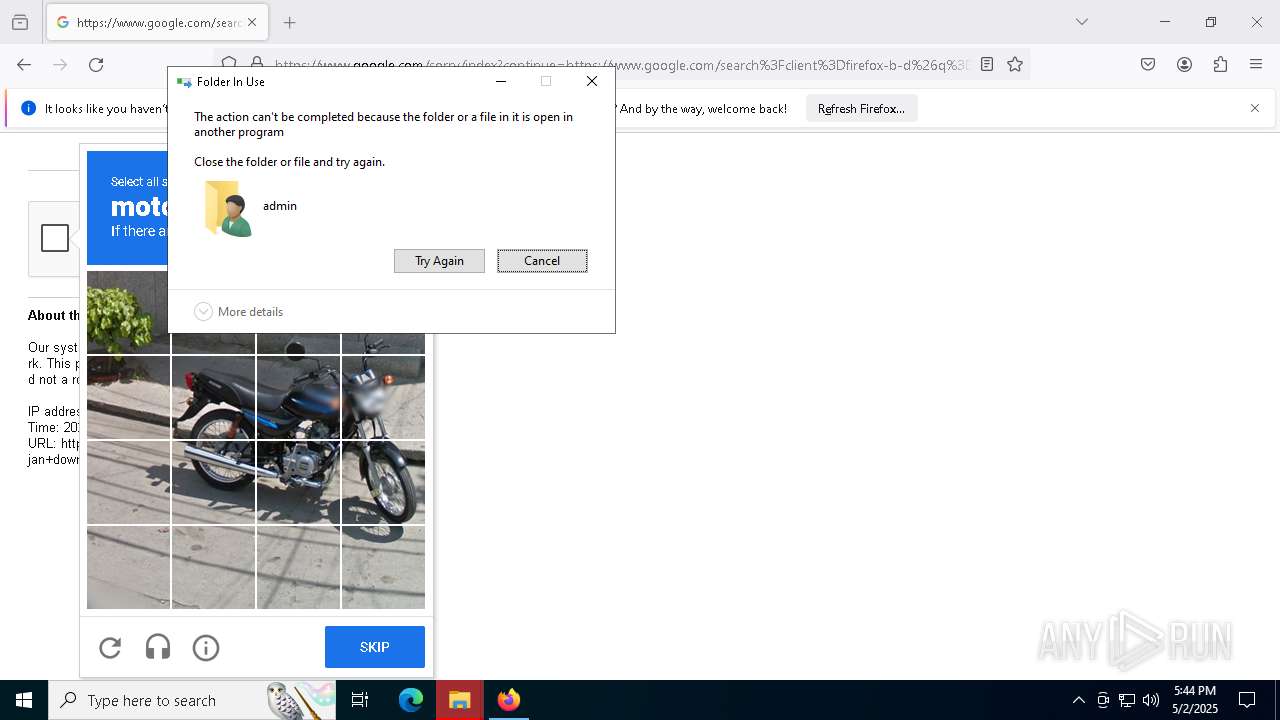The height and width of the screenshot is (720, 1280).
Task: Click Refresh Firefox button in notification bar
Action: 861,109
